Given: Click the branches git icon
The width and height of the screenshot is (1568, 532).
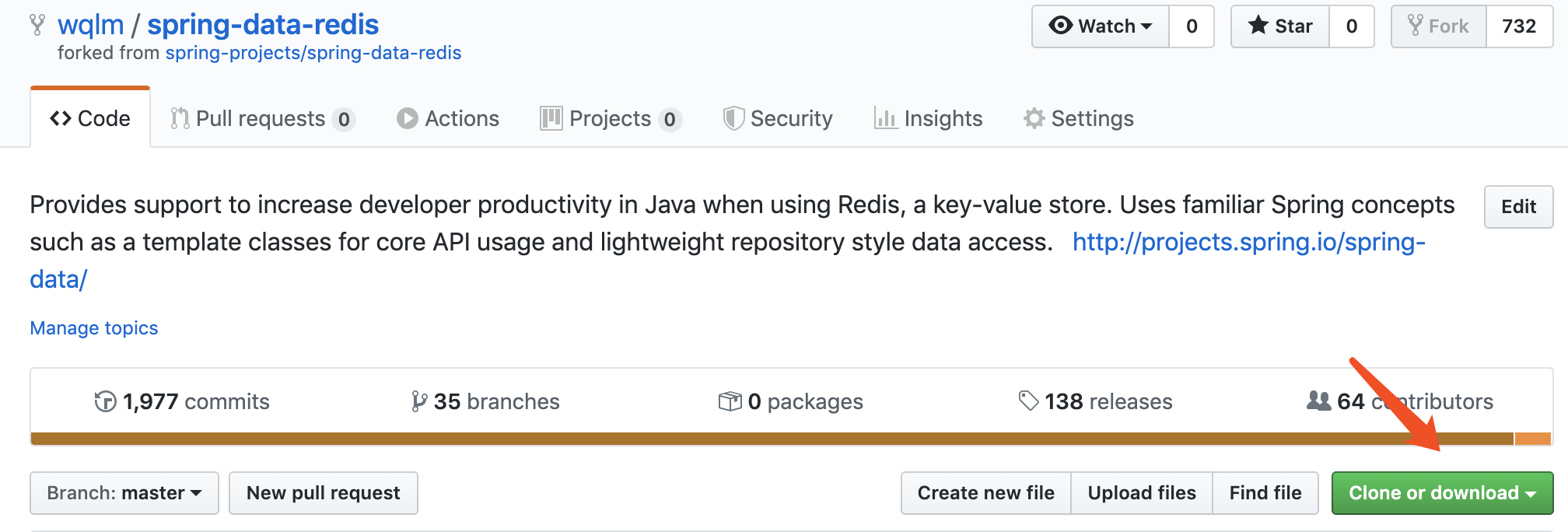Looking at the screenshot, I should (419, 401).
